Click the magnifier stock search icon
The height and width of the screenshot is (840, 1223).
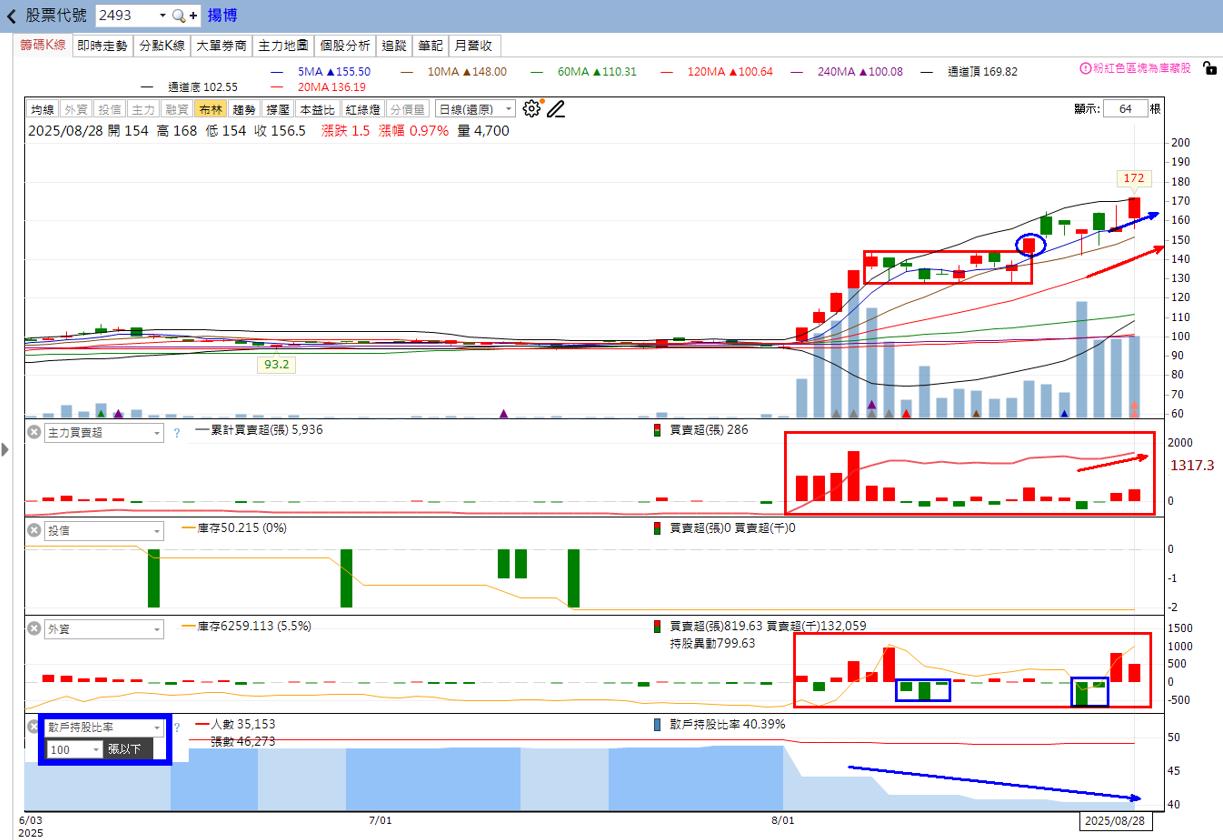pos(178,16)
